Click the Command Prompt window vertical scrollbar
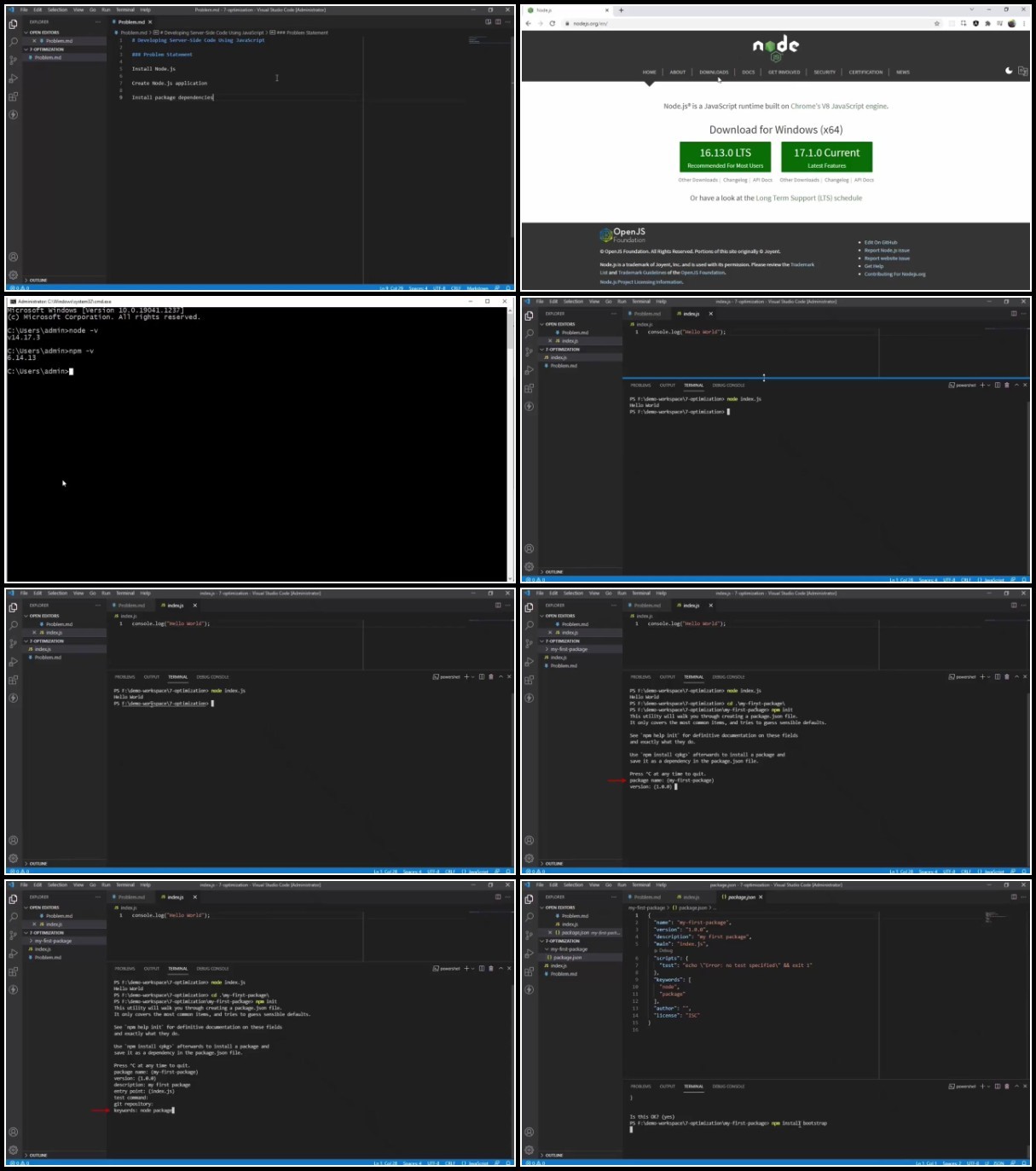This screenshot has width=1036, height=1171. (x=511, y=443)
